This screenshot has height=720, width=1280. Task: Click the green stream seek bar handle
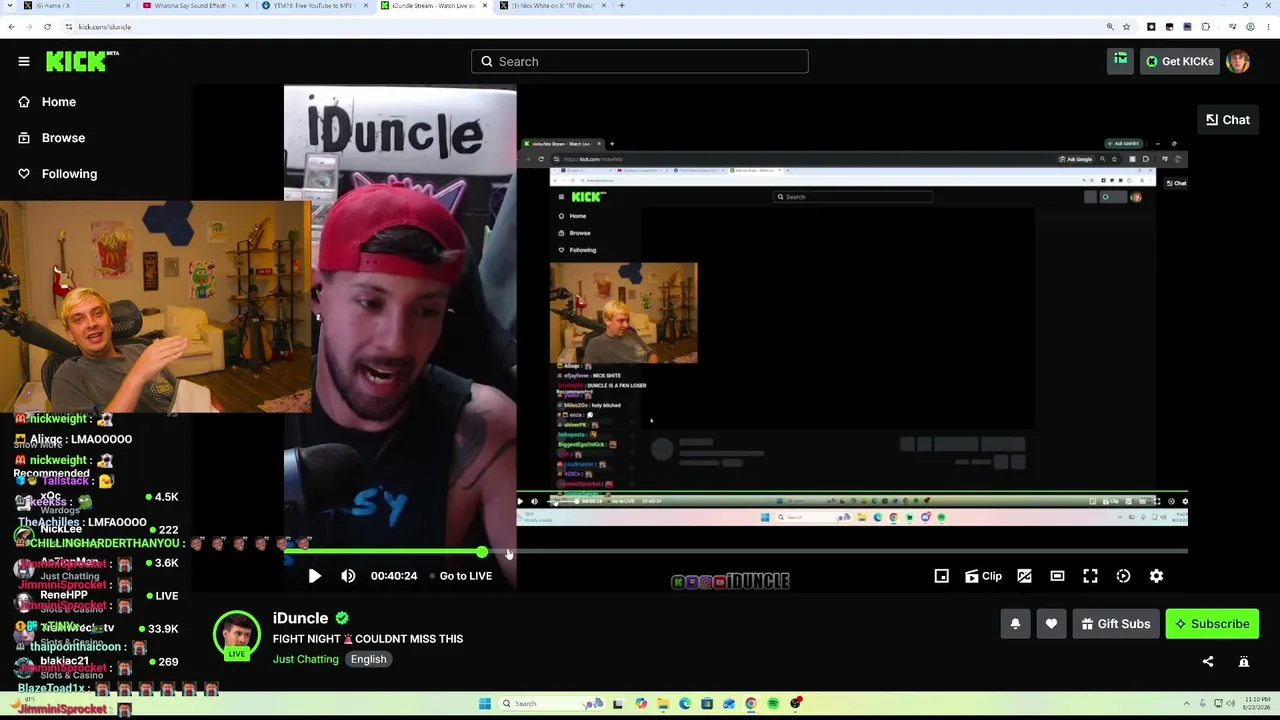point(482,551)
